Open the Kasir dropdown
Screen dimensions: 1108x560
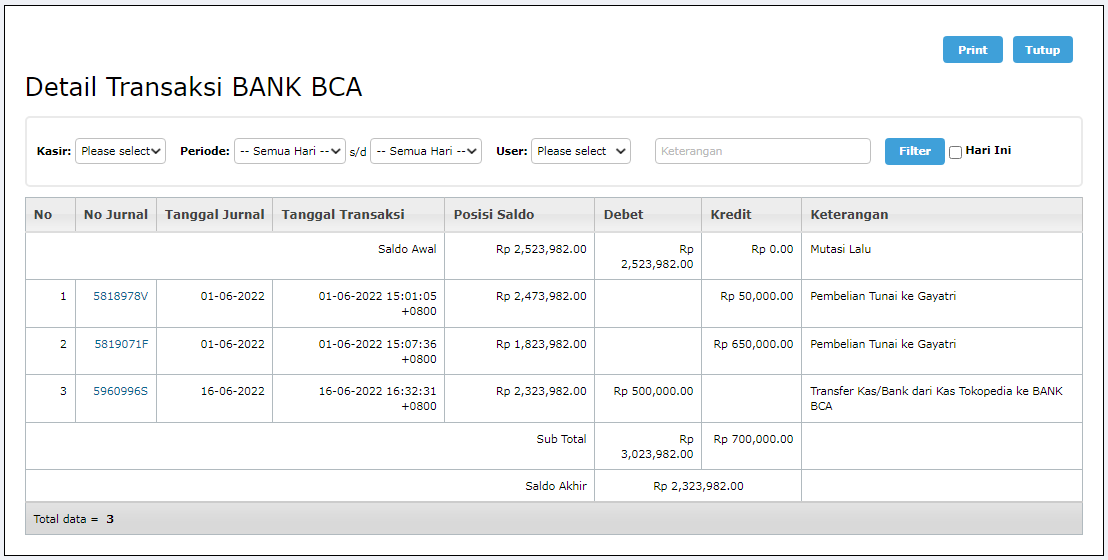click(120, 151)
